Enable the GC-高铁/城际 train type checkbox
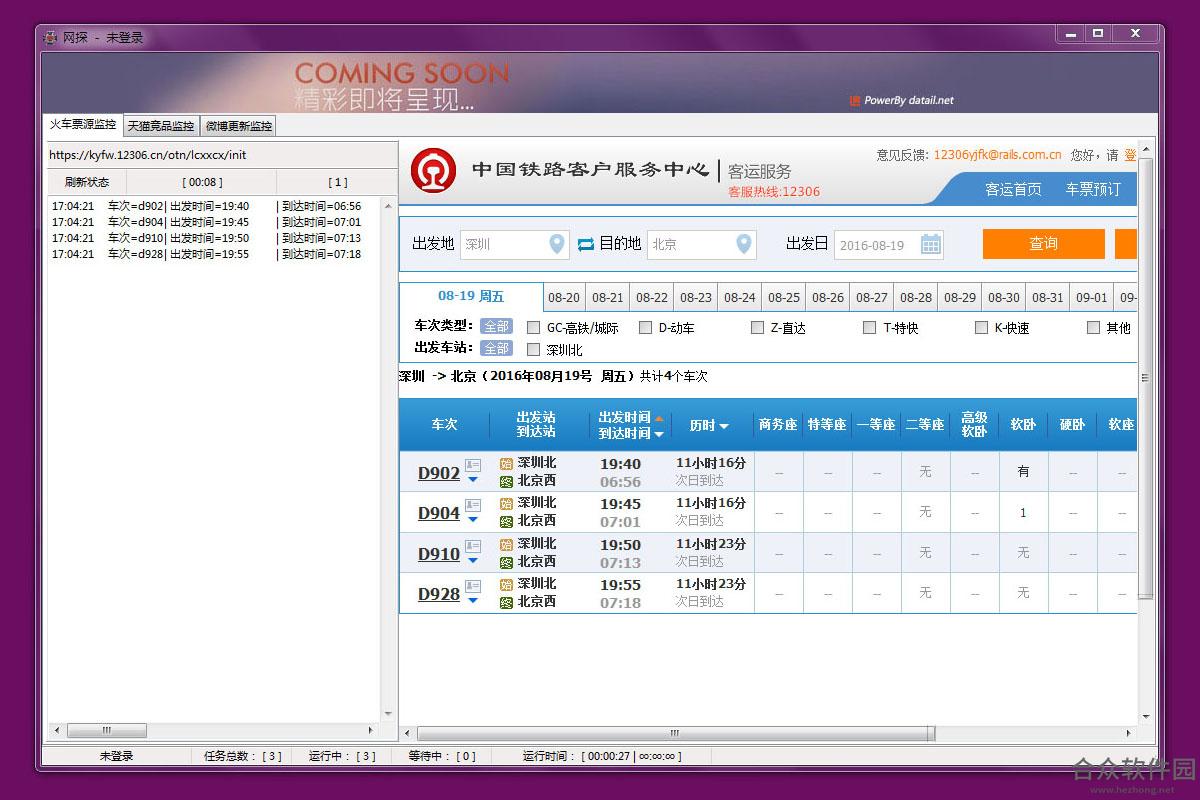This screenshot has width=1200, height=800. click(x=534, y=327)
